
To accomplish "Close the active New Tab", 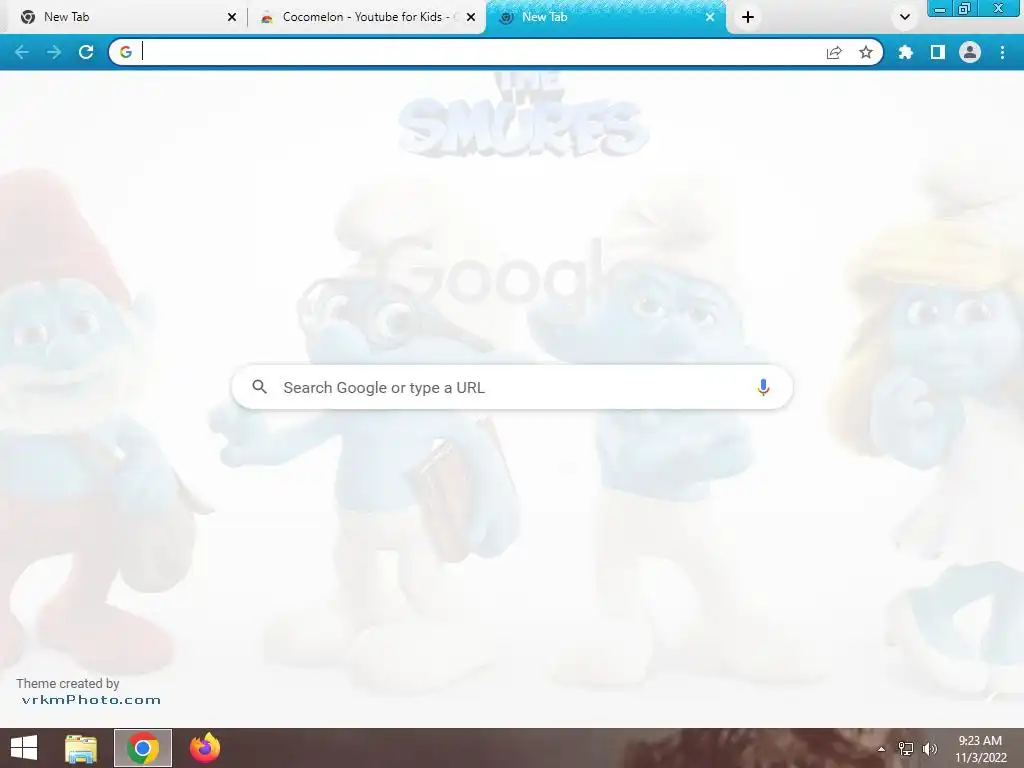I will point(710,17).
